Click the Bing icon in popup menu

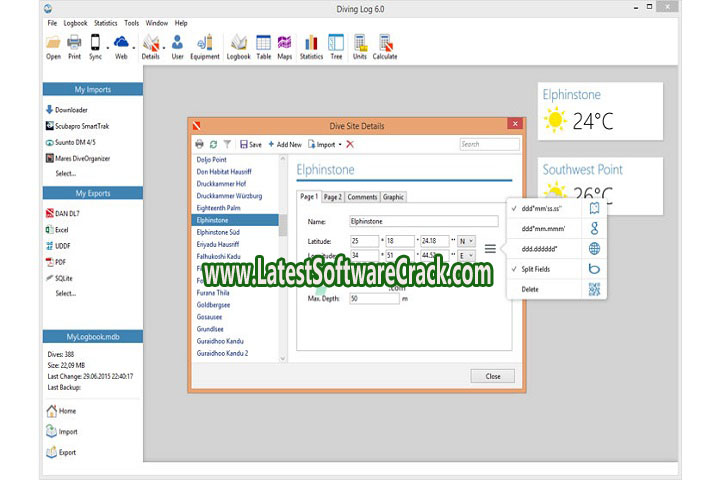point(593,269)
